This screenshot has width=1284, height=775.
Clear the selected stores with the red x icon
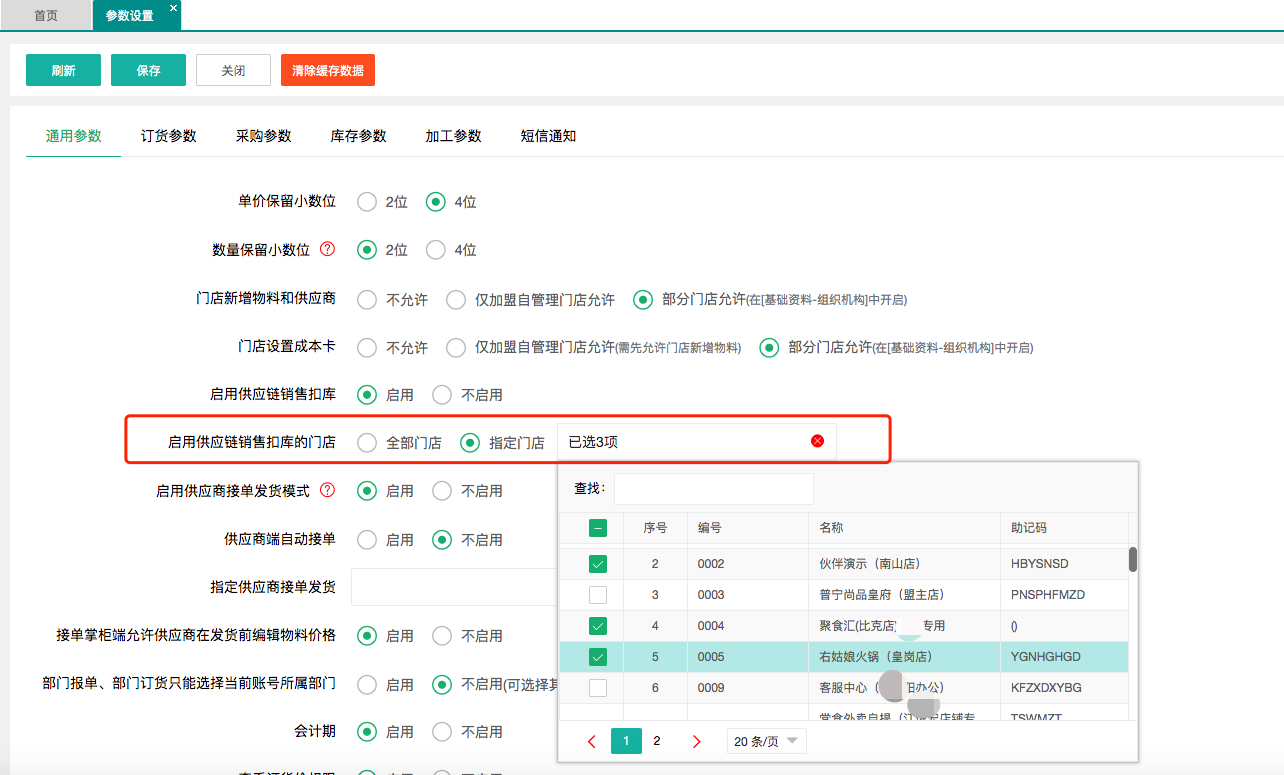pos(817,441)
